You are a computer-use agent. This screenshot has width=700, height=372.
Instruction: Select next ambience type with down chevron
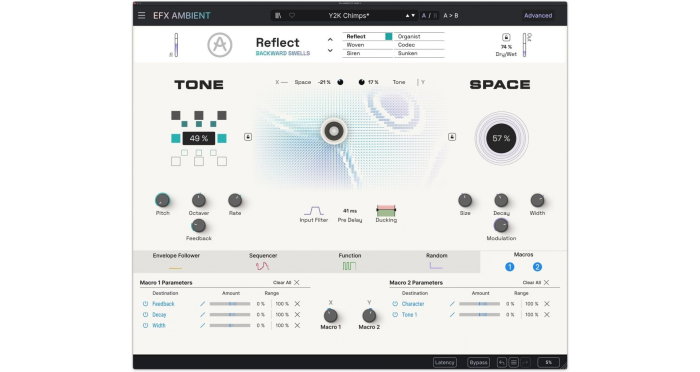[330, 50]
